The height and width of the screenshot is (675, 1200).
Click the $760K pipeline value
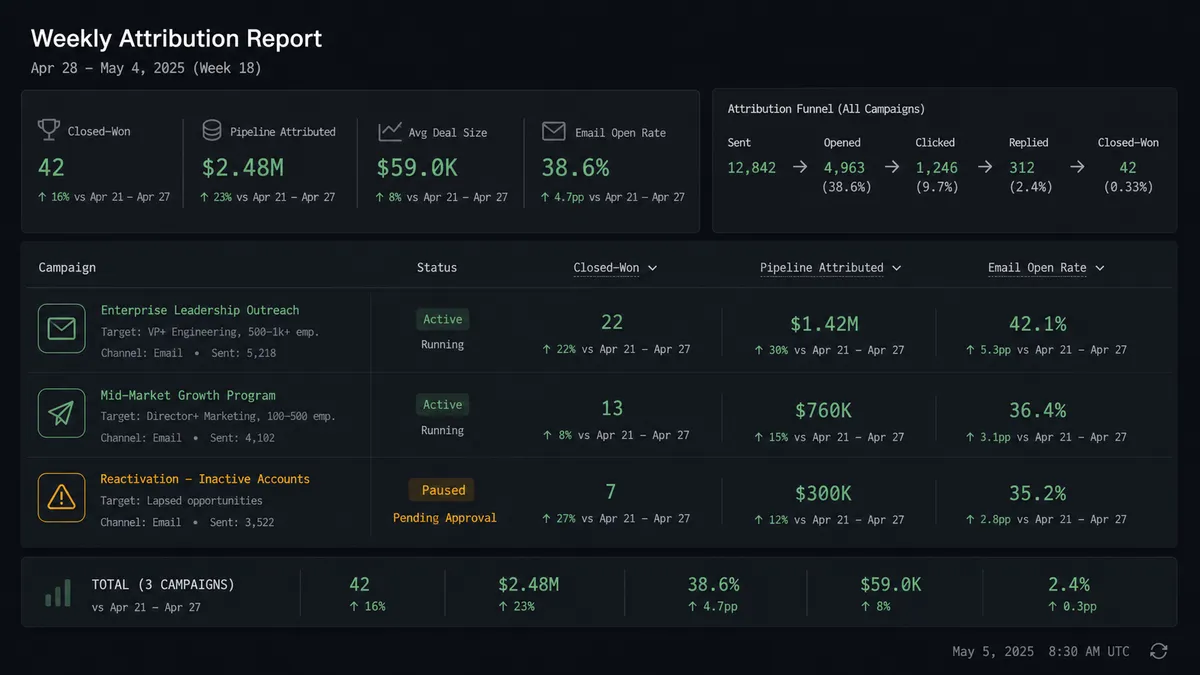coord(826,409)
